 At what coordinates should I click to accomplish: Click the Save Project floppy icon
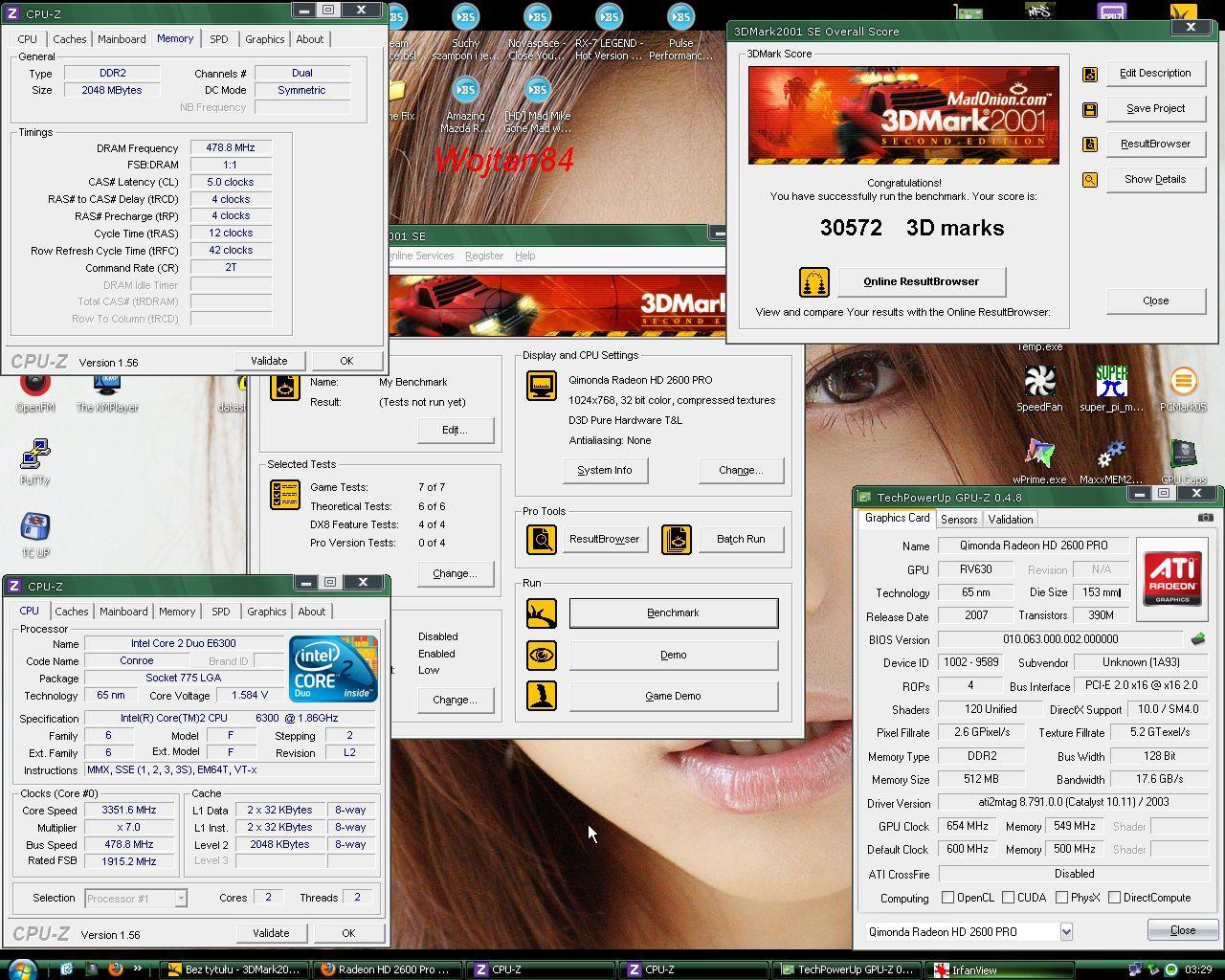pyautogui.click(x=1089, y=109)
